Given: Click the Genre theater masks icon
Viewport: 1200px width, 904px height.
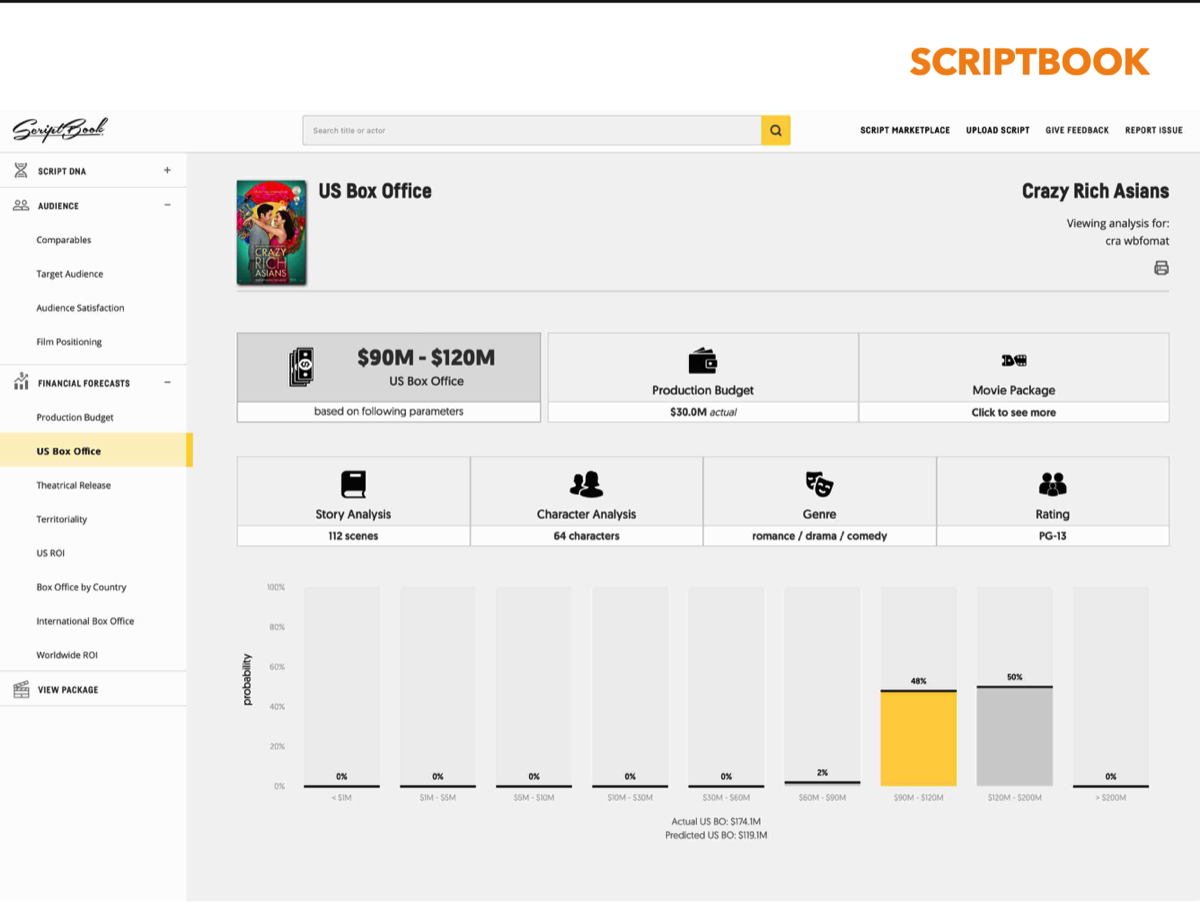Looking at the screenshot, I should tap(819, 485).
